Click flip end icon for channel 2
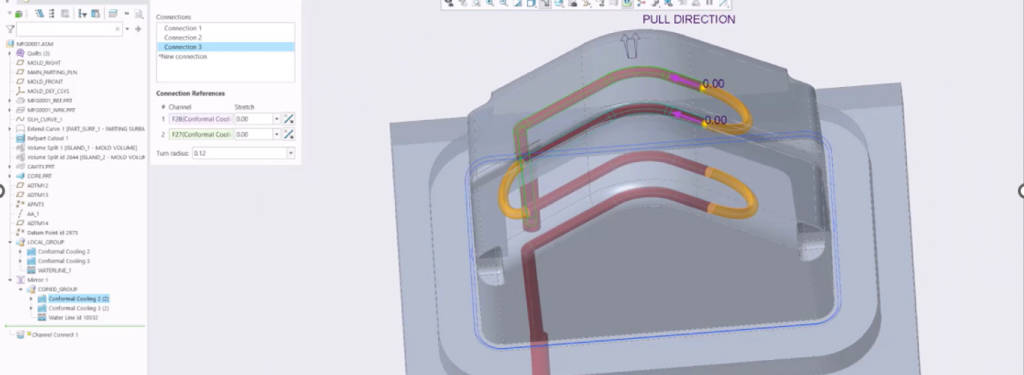The height and width of the screenshot is (375, 1024). (x=289, y=134)
